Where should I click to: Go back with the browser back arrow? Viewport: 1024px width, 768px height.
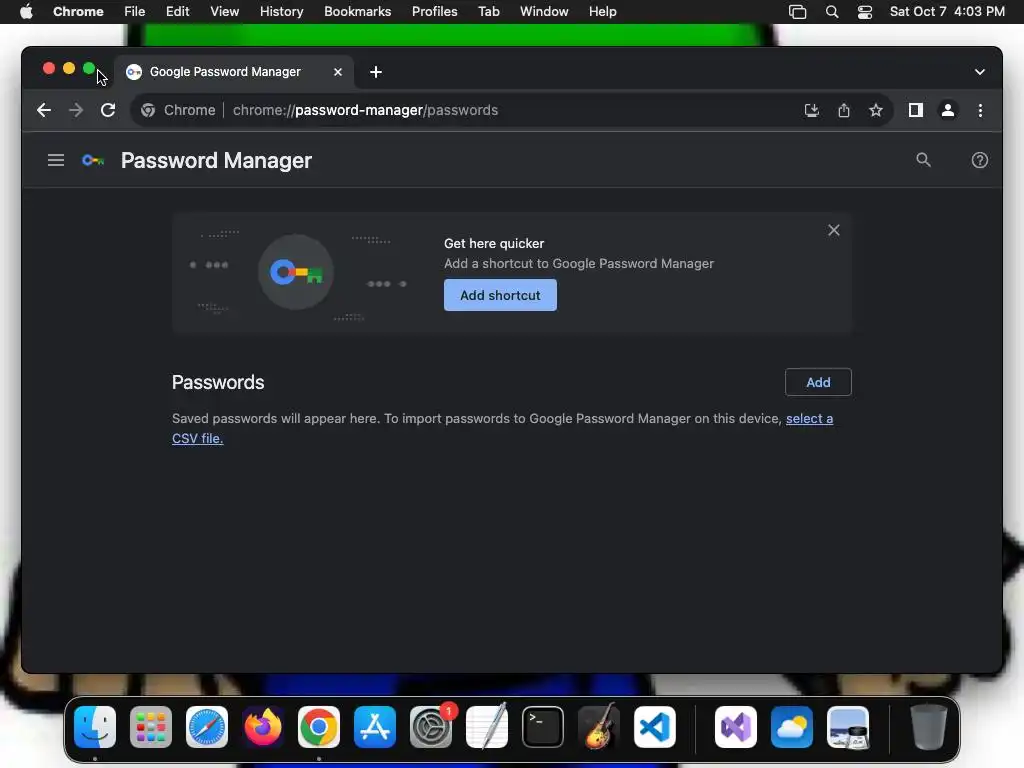(x=44, y=110)
